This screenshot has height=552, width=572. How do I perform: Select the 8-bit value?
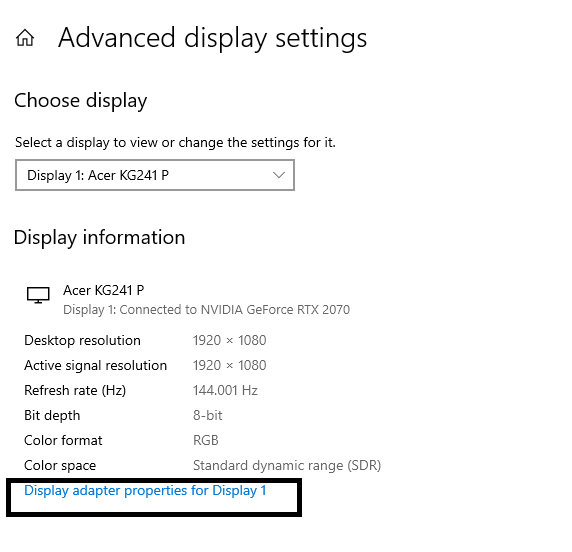[208, 416]
